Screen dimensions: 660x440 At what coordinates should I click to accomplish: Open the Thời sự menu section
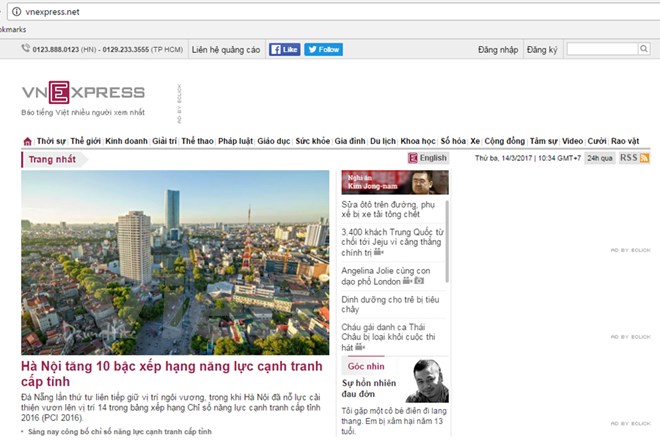click(x=52, y=142)
